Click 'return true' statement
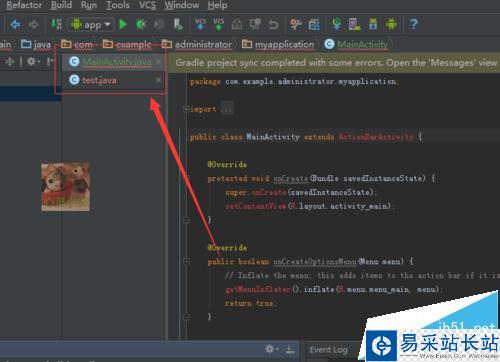Screen dimensions: 500x362 pyautogui.click(x=251, y=303)
